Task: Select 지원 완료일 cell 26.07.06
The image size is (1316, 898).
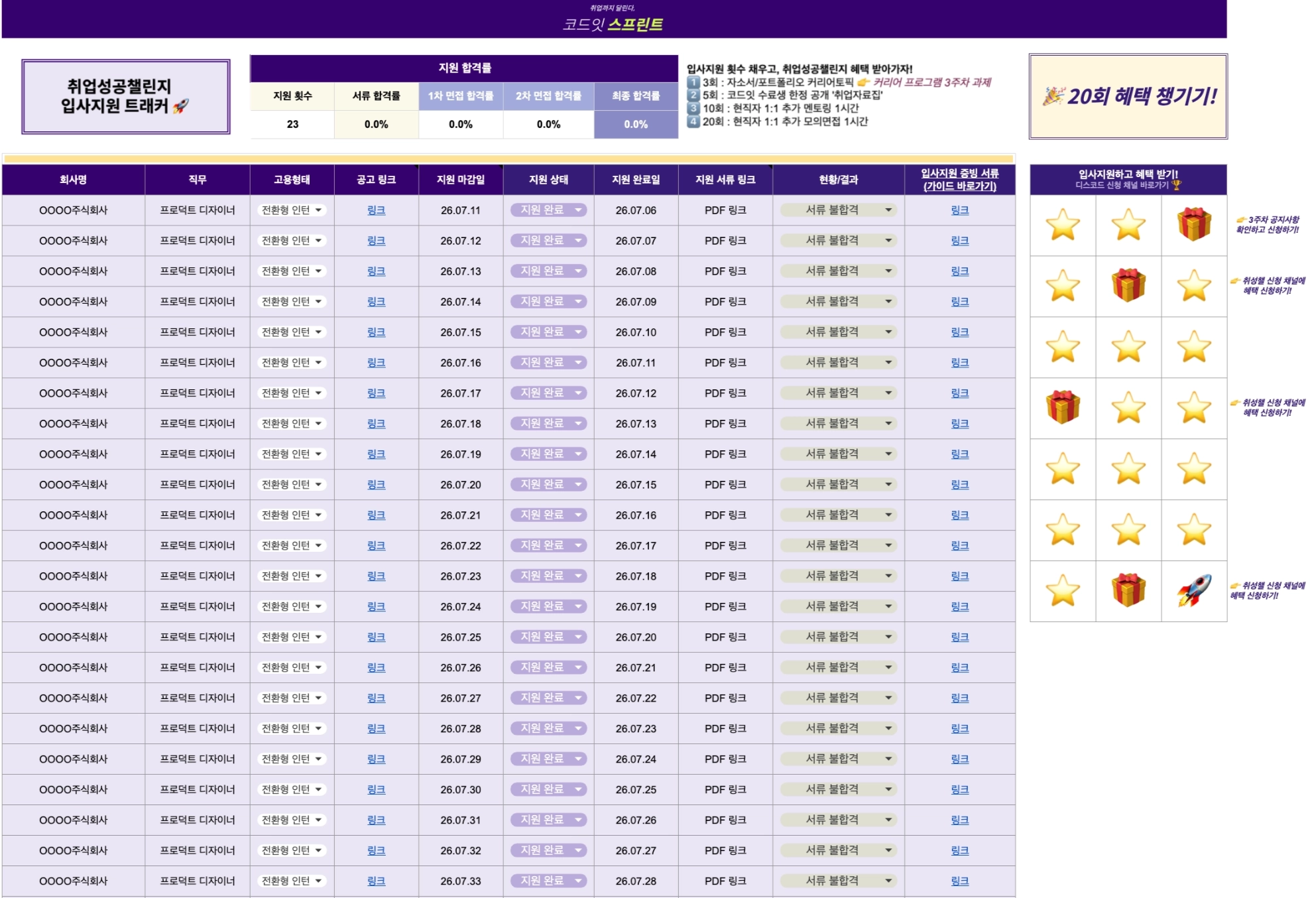Action: point(636,210)
